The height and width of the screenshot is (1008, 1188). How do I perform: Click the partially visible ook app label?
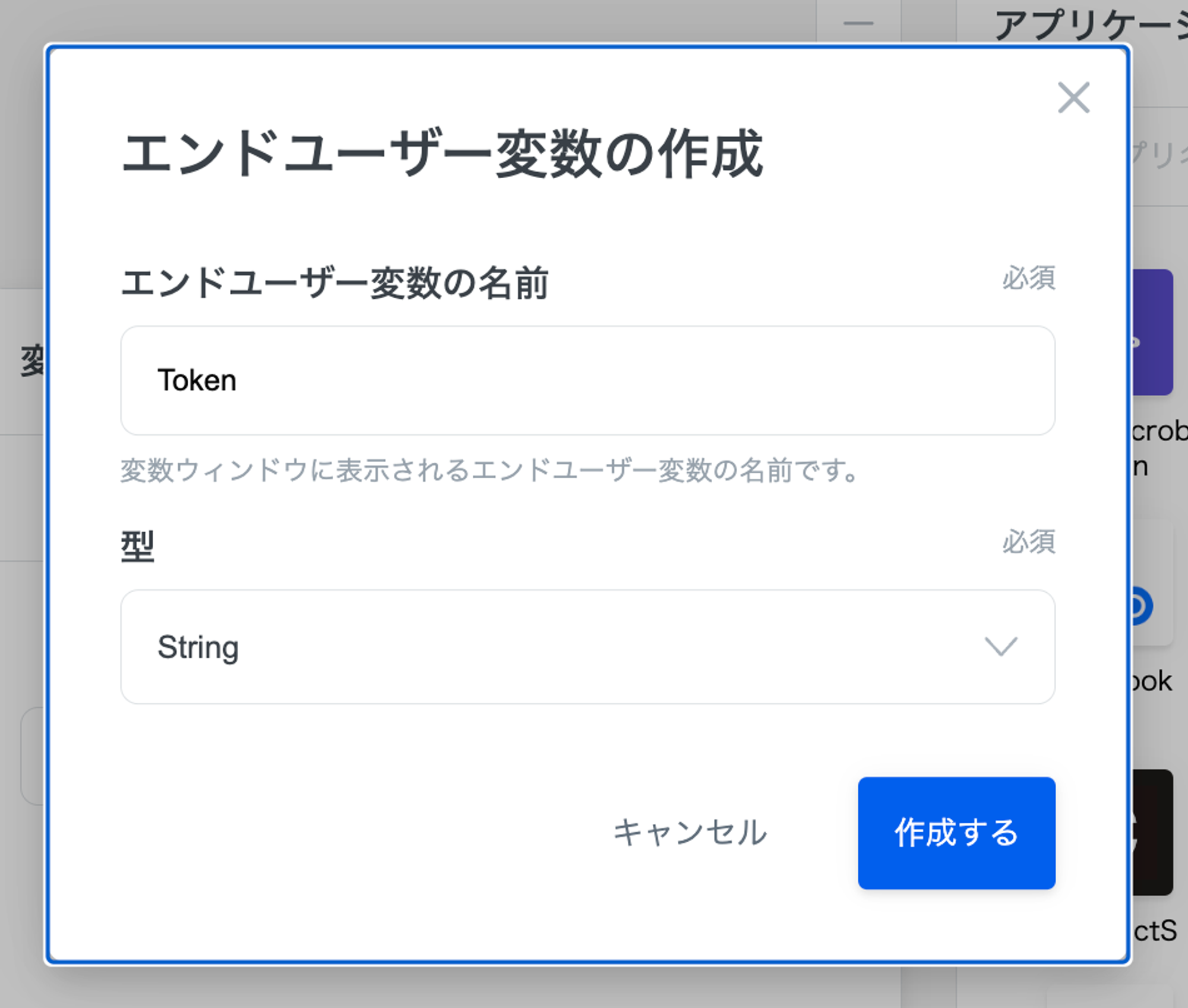point(1151,681)
